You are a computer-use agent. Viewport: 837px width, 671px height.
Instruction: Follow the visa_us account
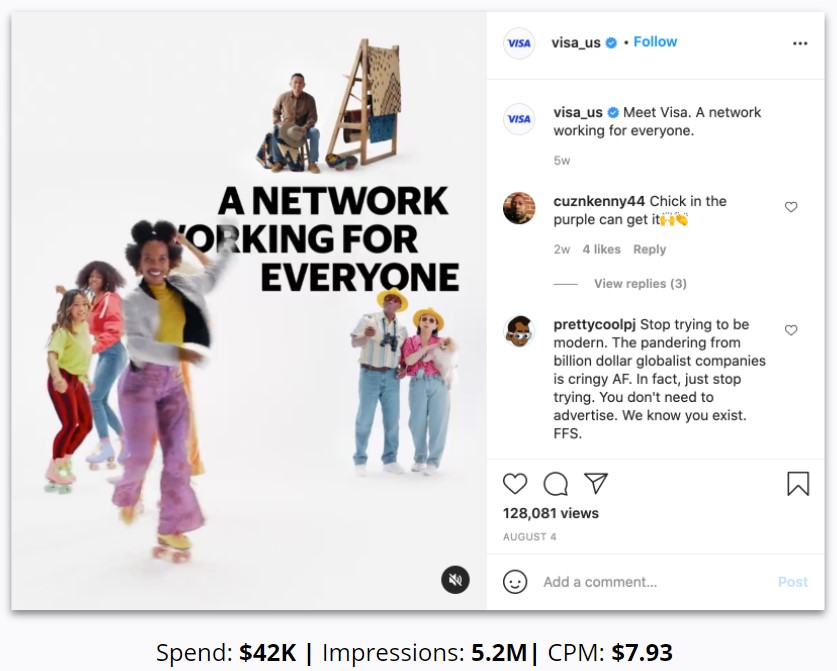655,42
